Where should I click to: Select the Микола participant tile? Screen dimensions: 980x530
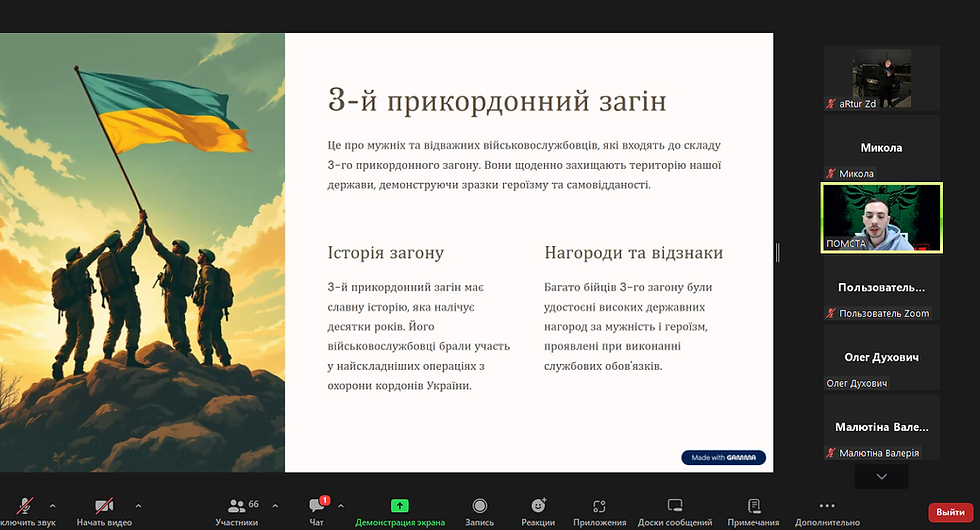pos(881,148)
